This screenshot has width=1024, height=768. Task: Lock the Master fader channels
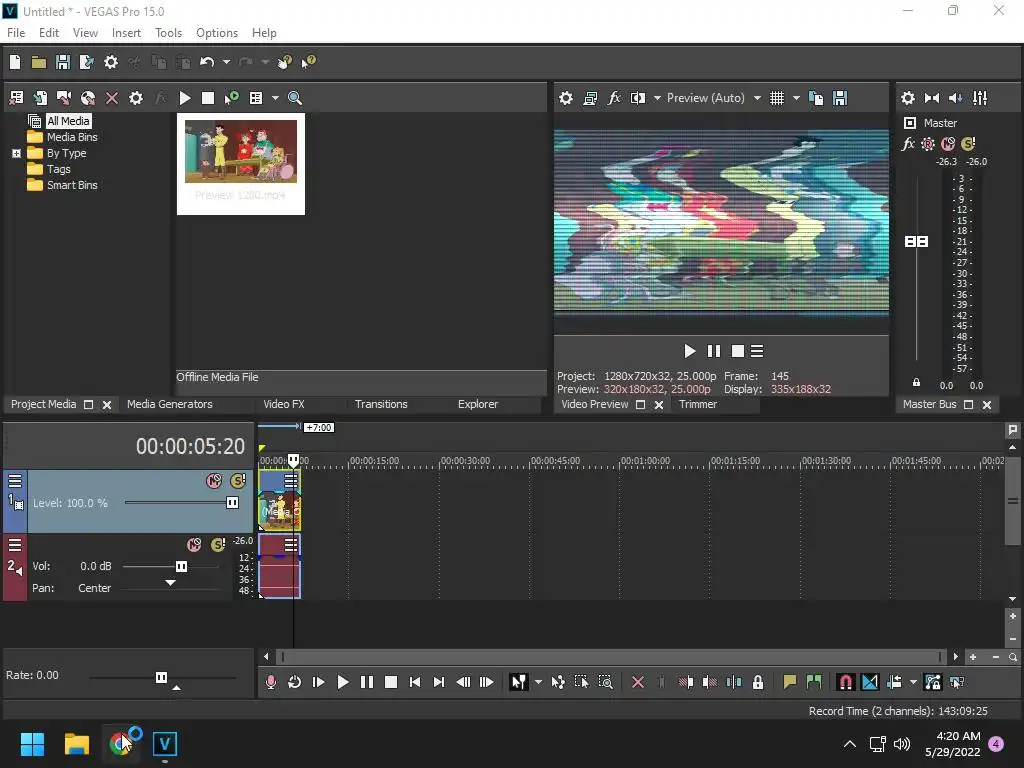point(916,383)
